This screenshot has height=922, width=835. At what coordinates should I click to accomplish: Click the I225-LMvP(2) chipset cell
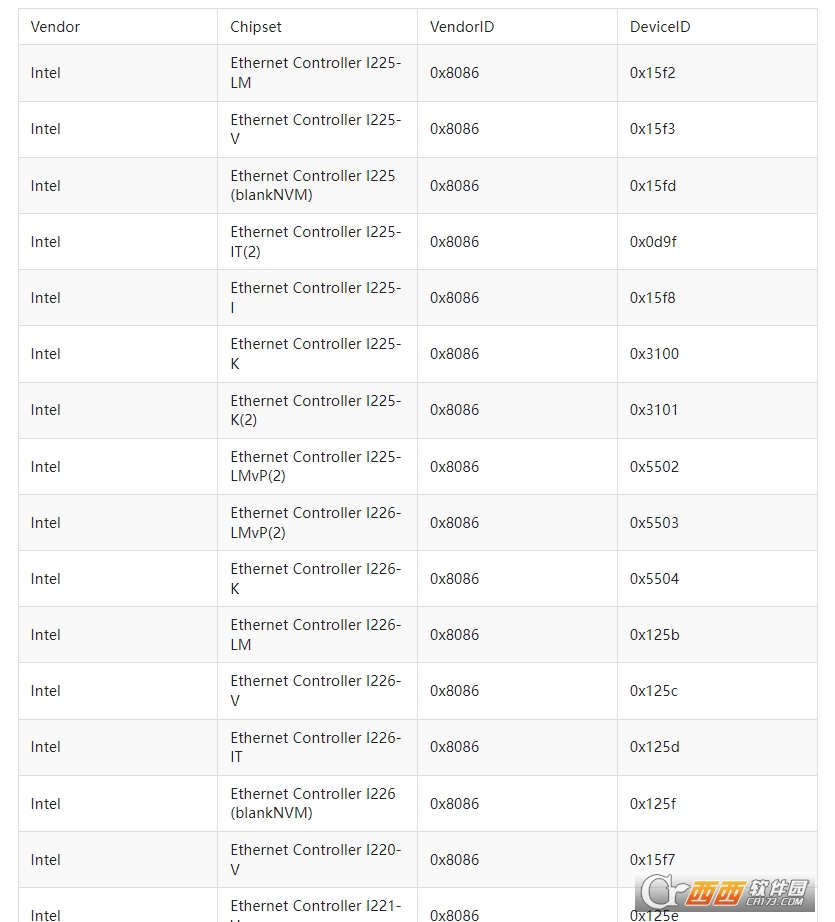coord(315,466)
